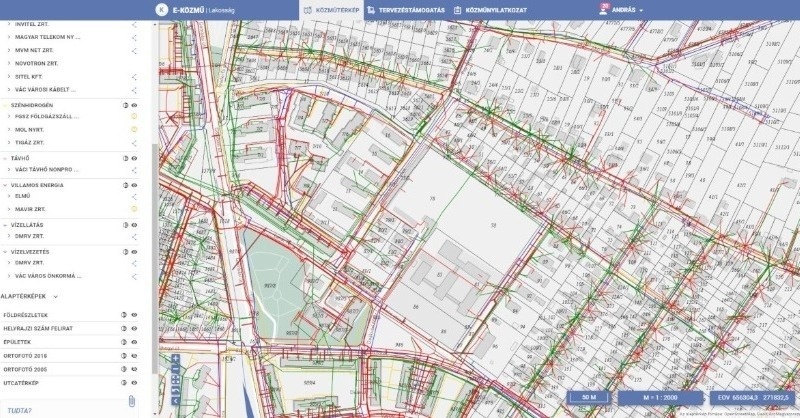Click yellow info icon beside MOL NYRT.
Image resolution: width=800 pixels, height=418 pixels.
tap(133, 129)
